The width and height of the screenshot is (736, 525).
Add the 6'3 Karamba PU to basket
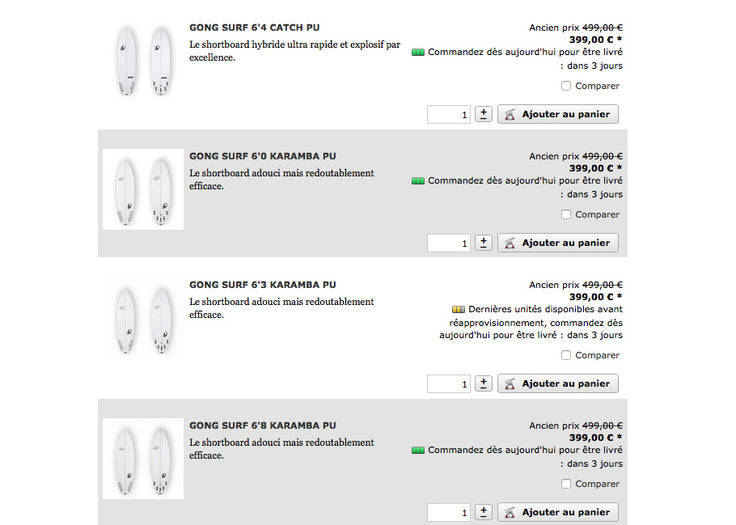coord(558,384)
